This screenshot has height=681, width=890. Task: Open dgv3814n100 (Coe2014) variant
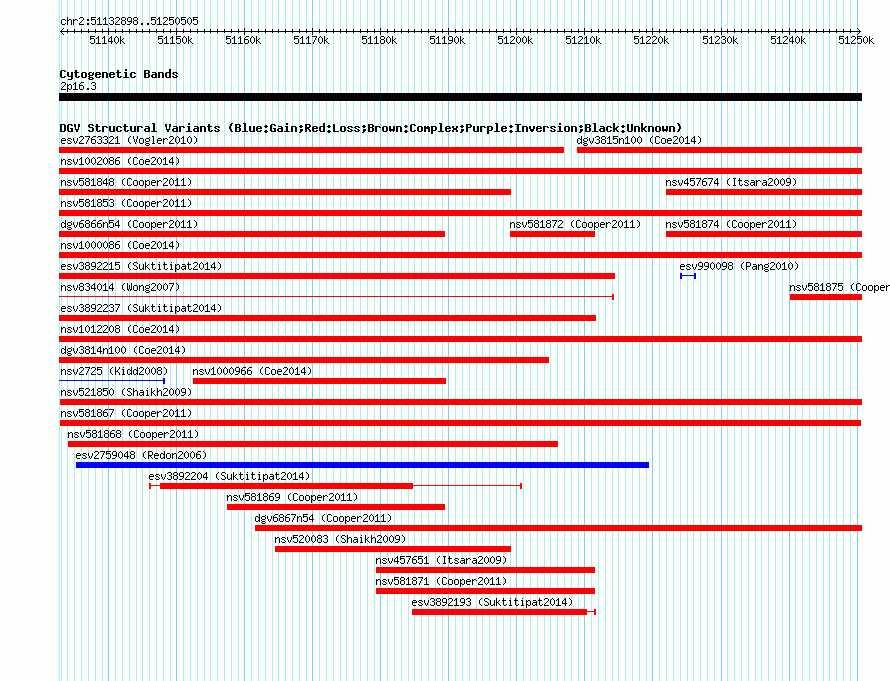tap(123, 350)
